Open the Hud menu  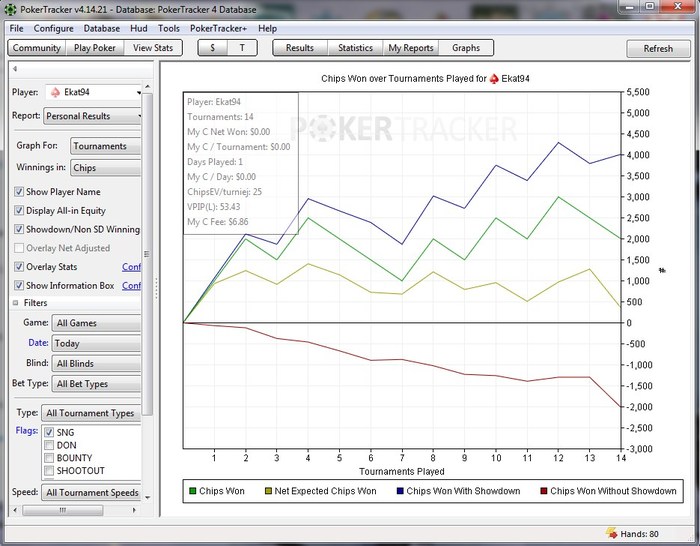[x=139, y=29]
